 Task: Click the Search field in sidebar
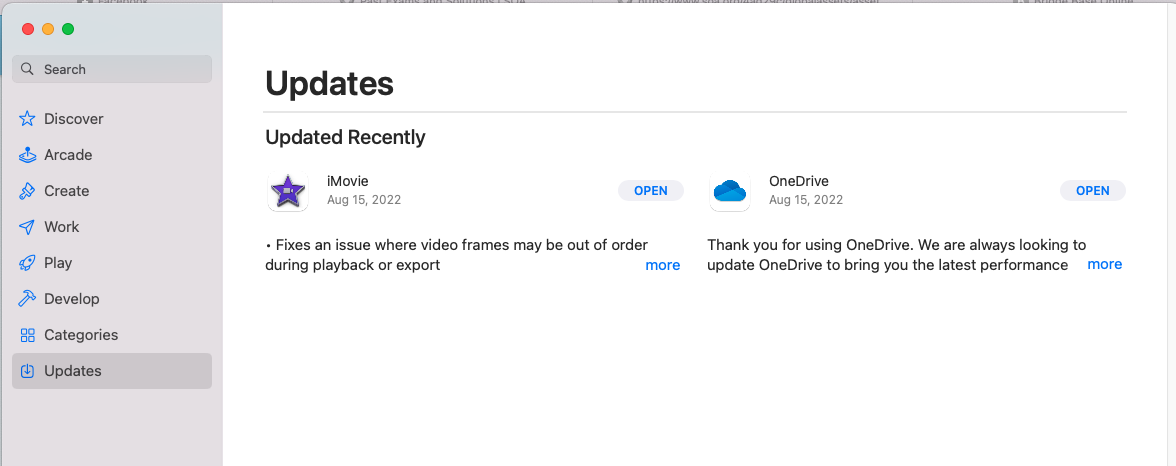(x=112, y=69)
